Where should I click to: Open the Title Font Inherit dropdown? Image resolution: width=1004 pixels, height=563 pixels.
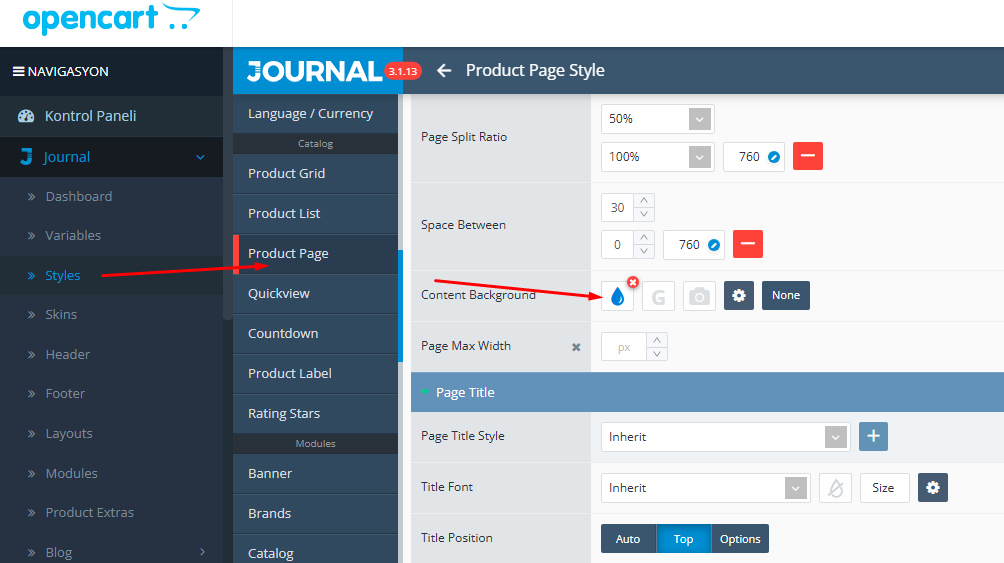(706, 488)
